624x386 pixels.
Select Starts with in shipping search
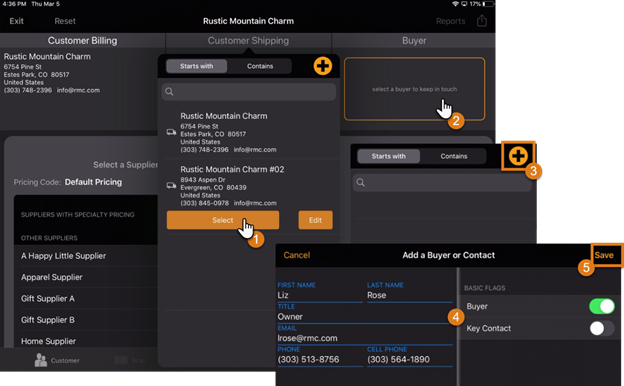point(197,66)
